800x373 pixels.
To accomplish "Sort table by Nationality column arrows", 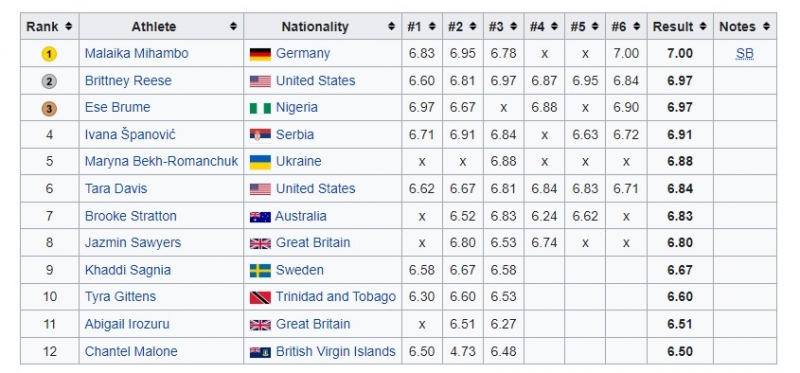I will pyautogui.click(x=391, y=27).
